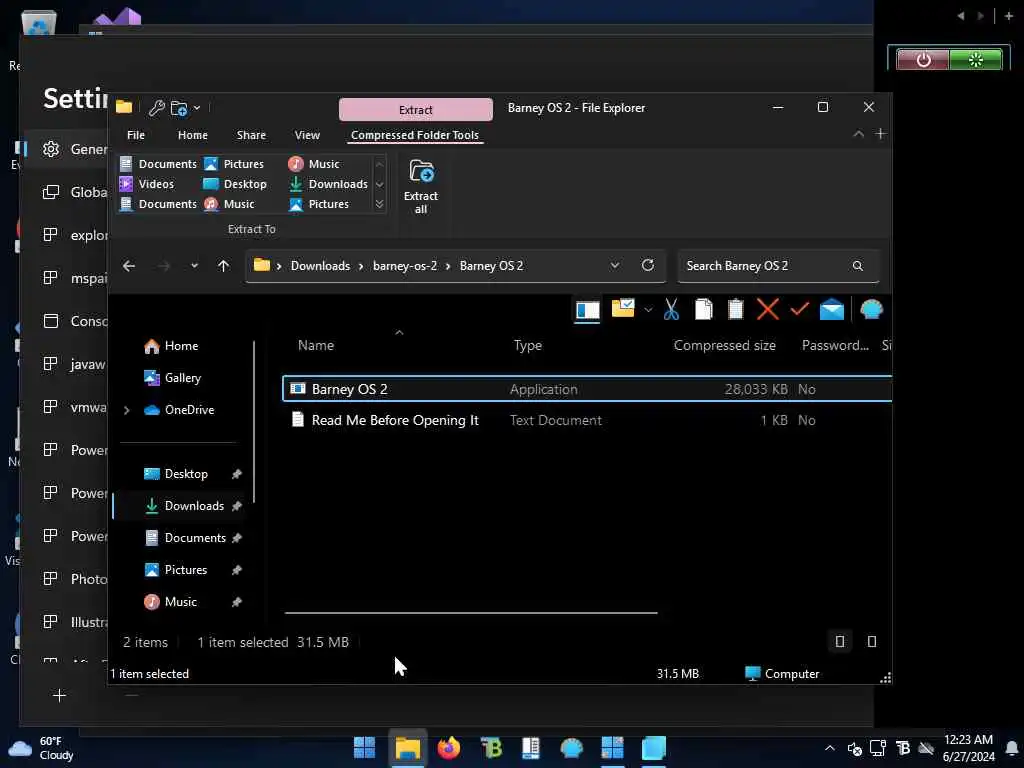Open Music in the navigation pane
This screenshot has width=1024, height=768.
click(170, 602)
